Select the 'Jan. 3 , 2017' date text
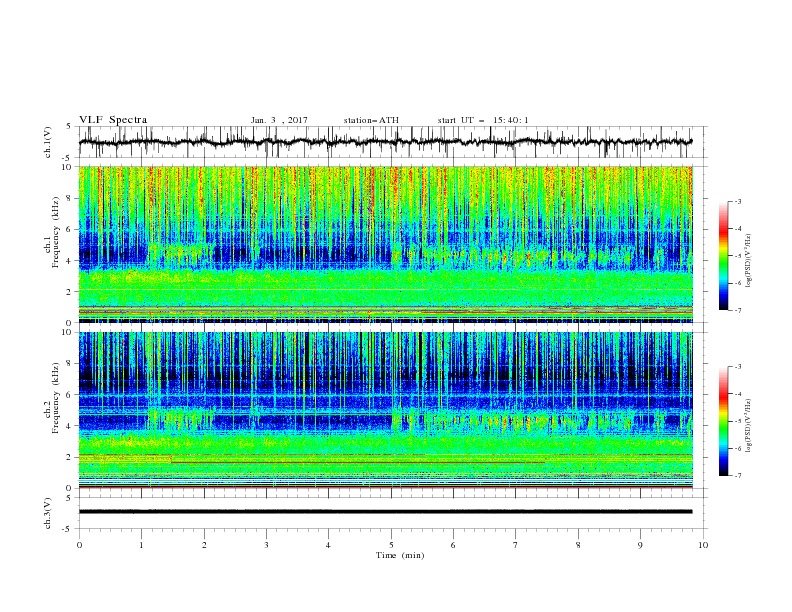The width and height of the screenshot is (792, 612). 279,120
